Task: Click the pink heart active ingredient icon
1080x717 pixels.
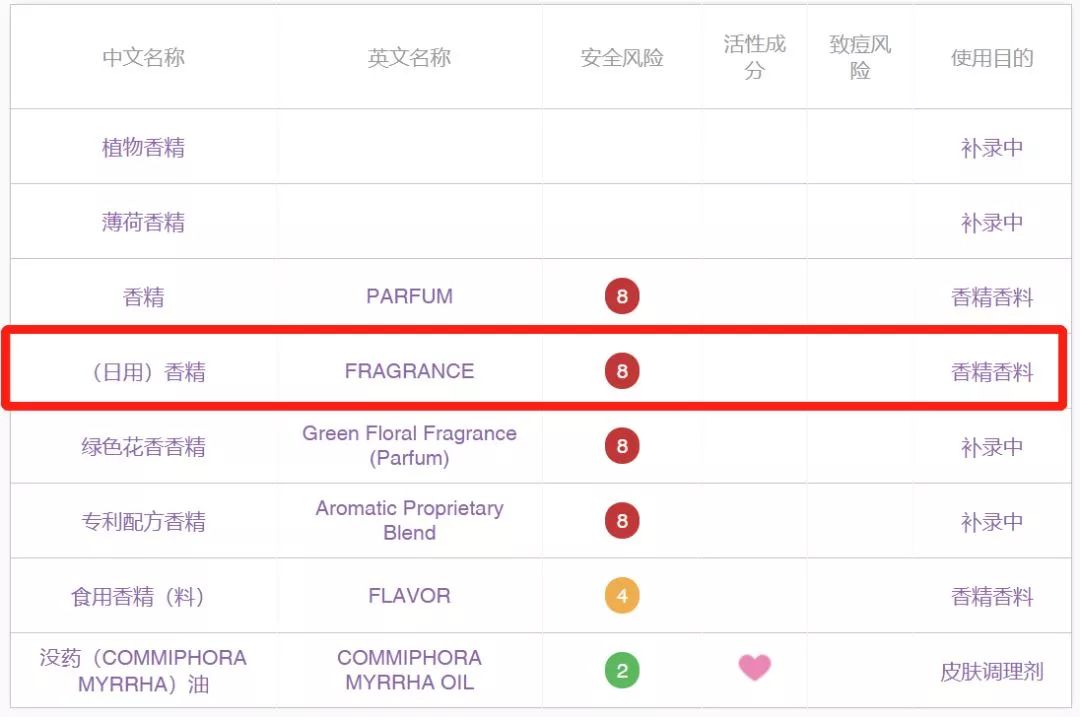Action: click(x=754, y=667)
